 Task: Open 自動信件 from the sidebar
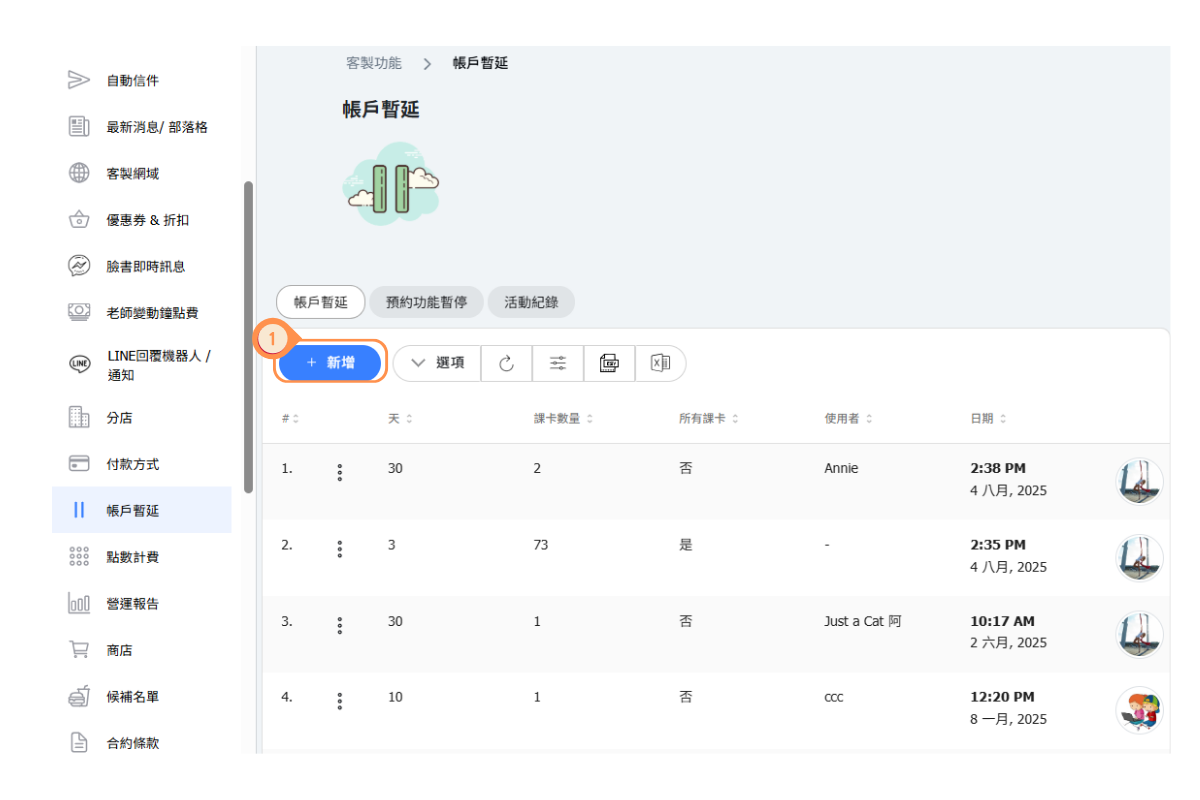click(x=132, y=81)
